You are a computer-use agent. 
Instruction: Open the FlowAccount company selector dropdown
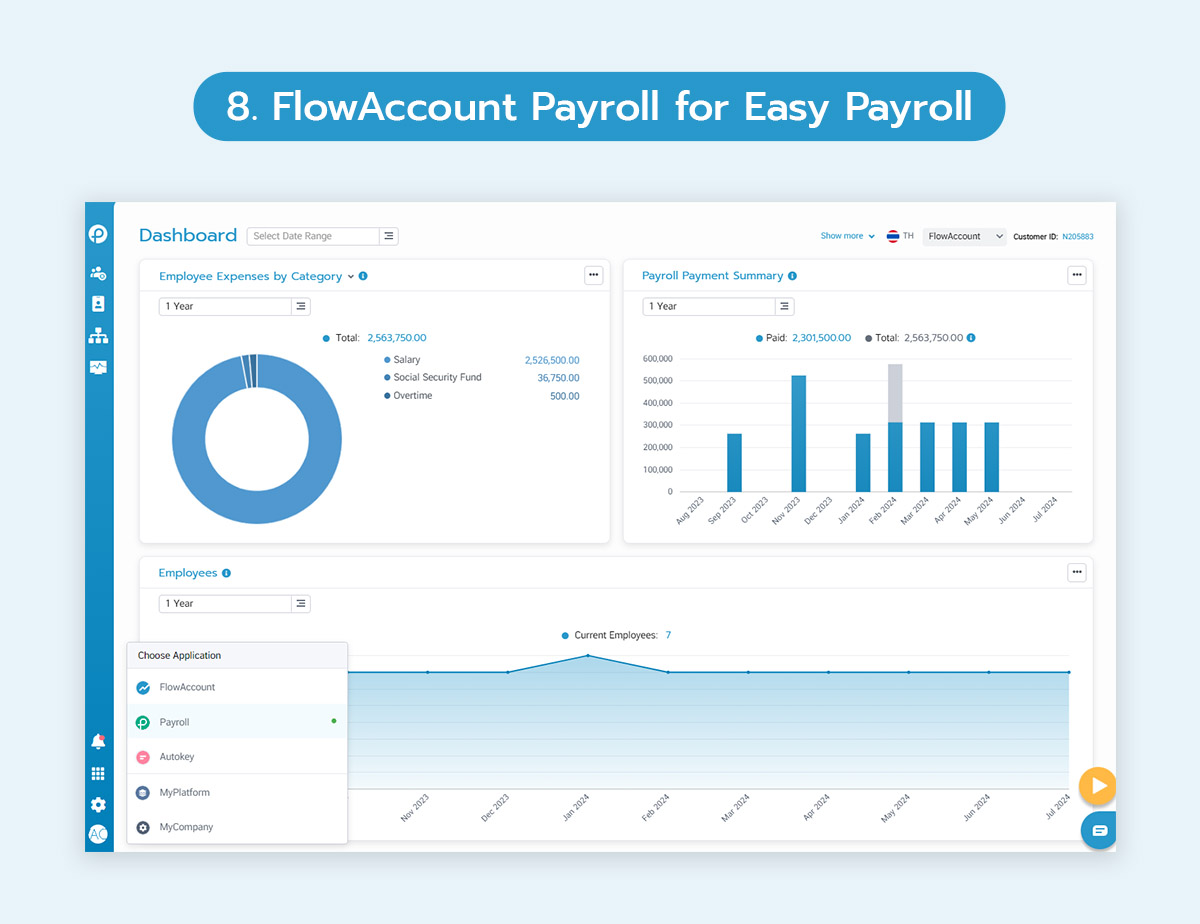click(x=964, y=236)
